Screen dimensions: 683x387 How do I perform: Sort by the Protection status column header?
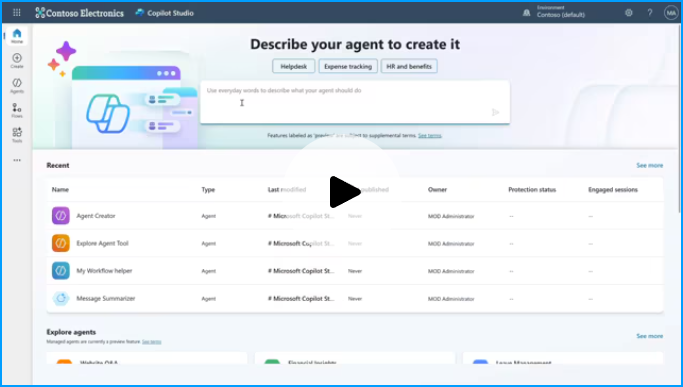(532, 190)
